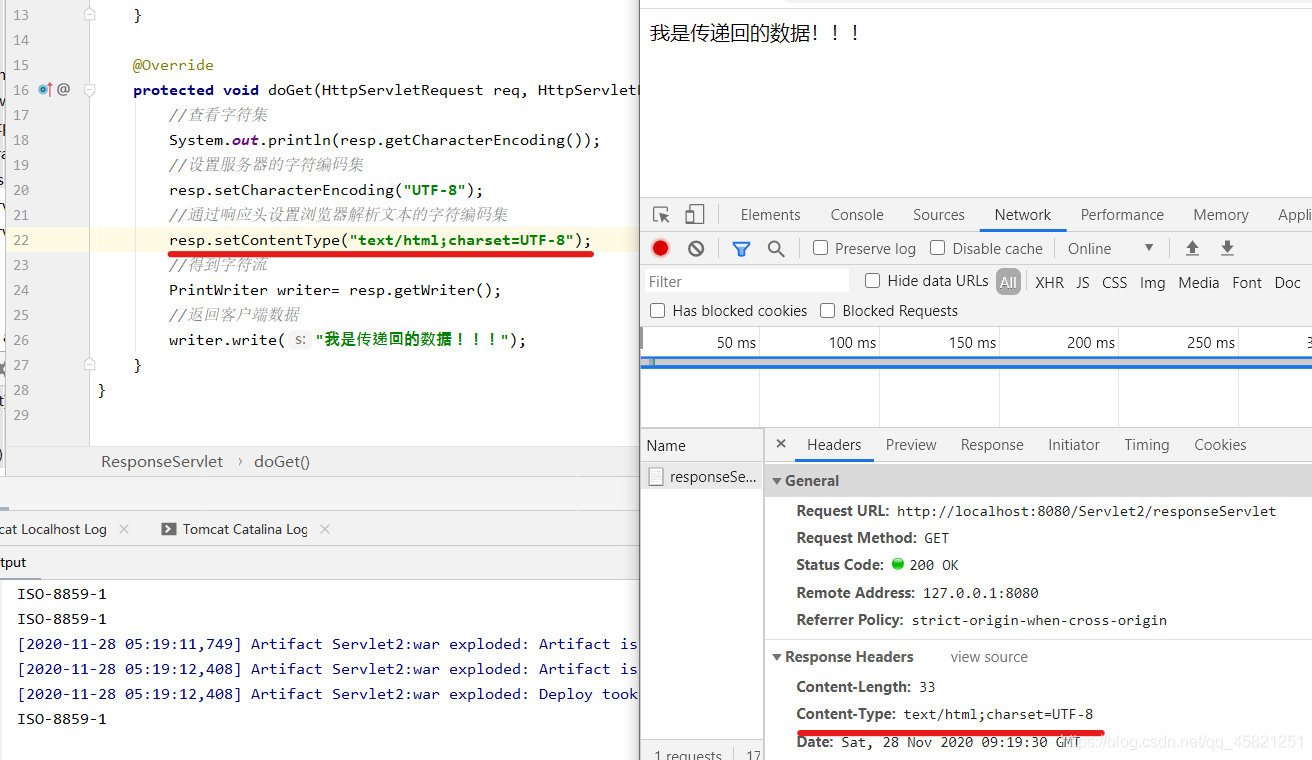
Task: Switch to the Response tab
Action: click(992, 445)
